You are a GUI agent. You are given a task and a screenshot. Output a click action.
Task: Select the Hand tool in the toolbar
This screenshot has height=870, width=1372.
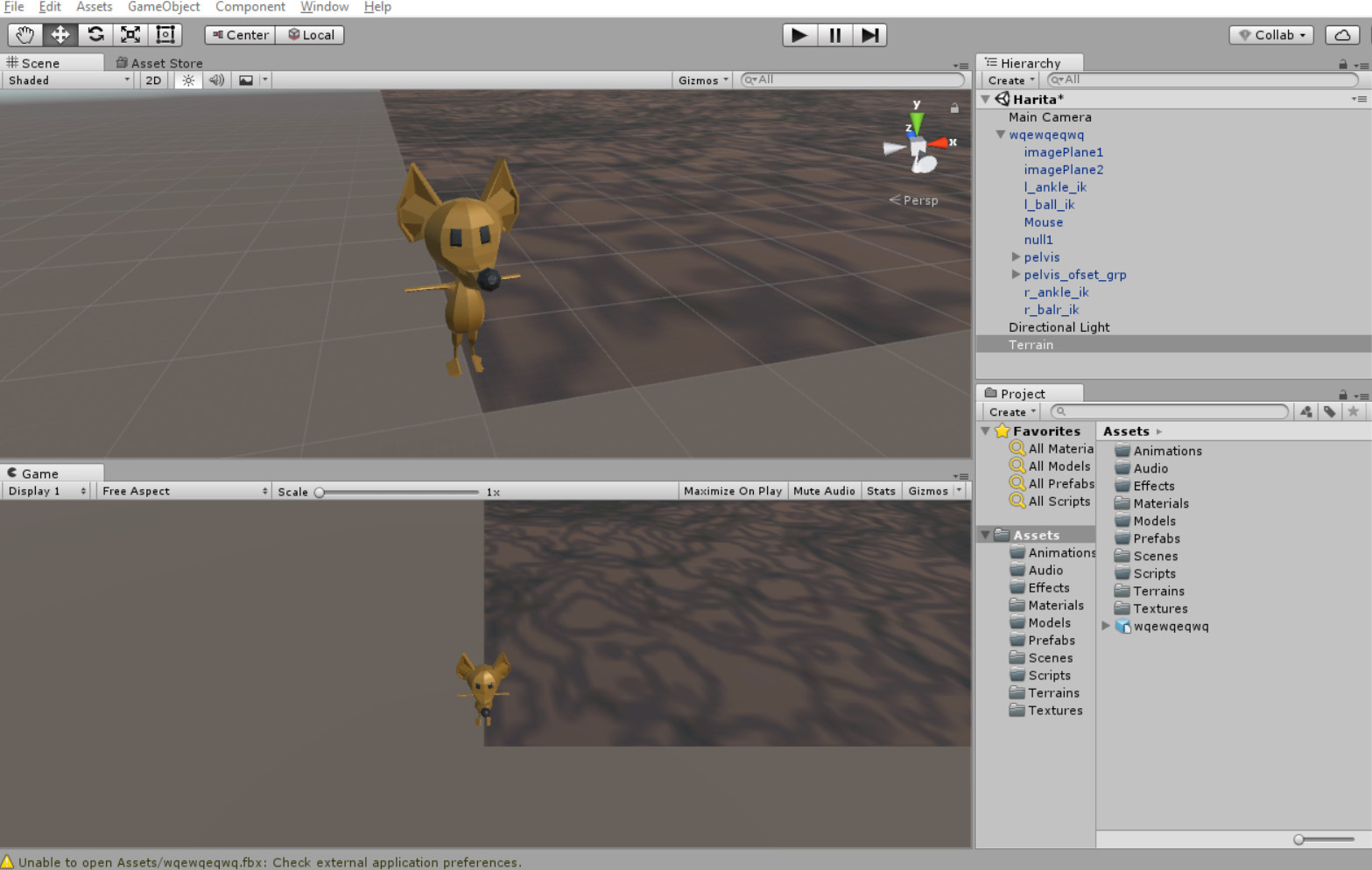[24, 35]
